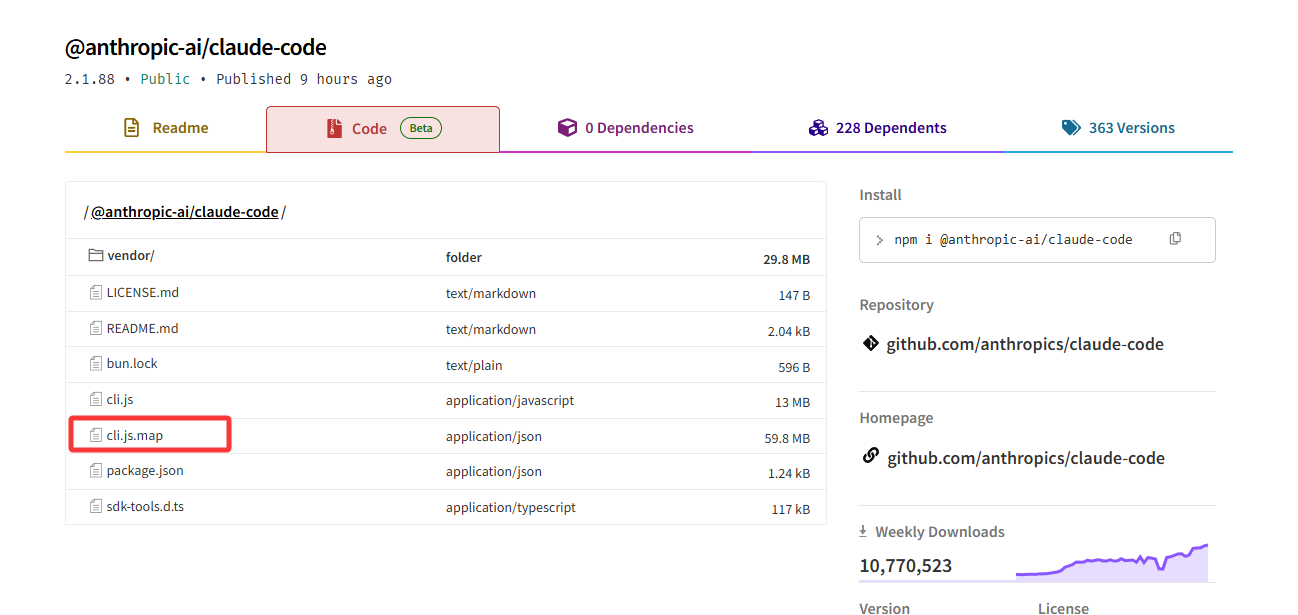The height and width of the screenshot is (615, 1298).
Task: Open the cli.js file
Action: pyautogui.click(x=120, y=399)
